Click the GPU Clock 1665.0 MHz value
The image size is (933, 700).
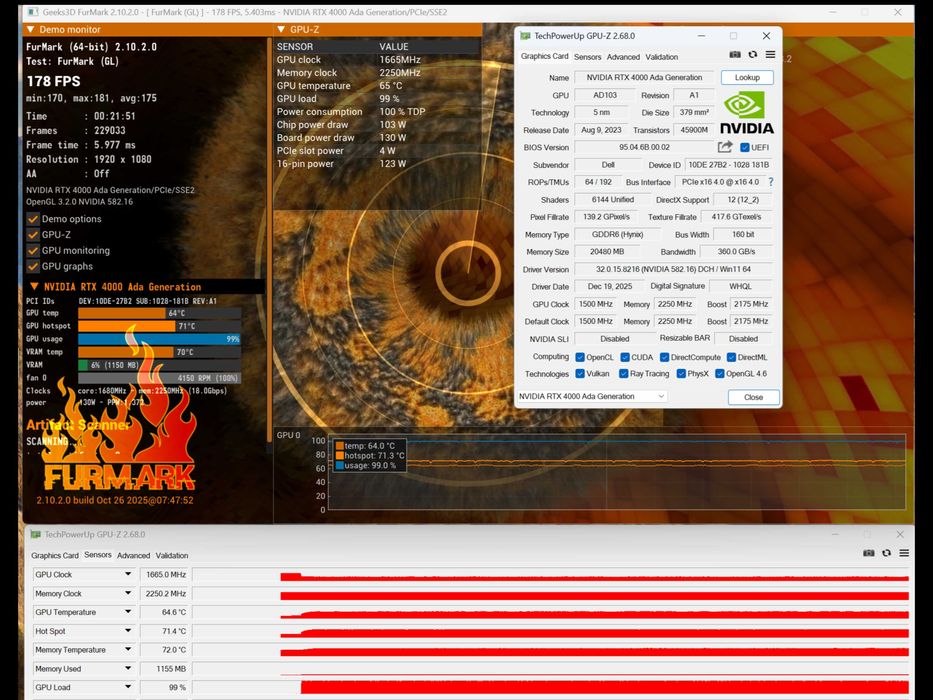[x=165, y=574]
